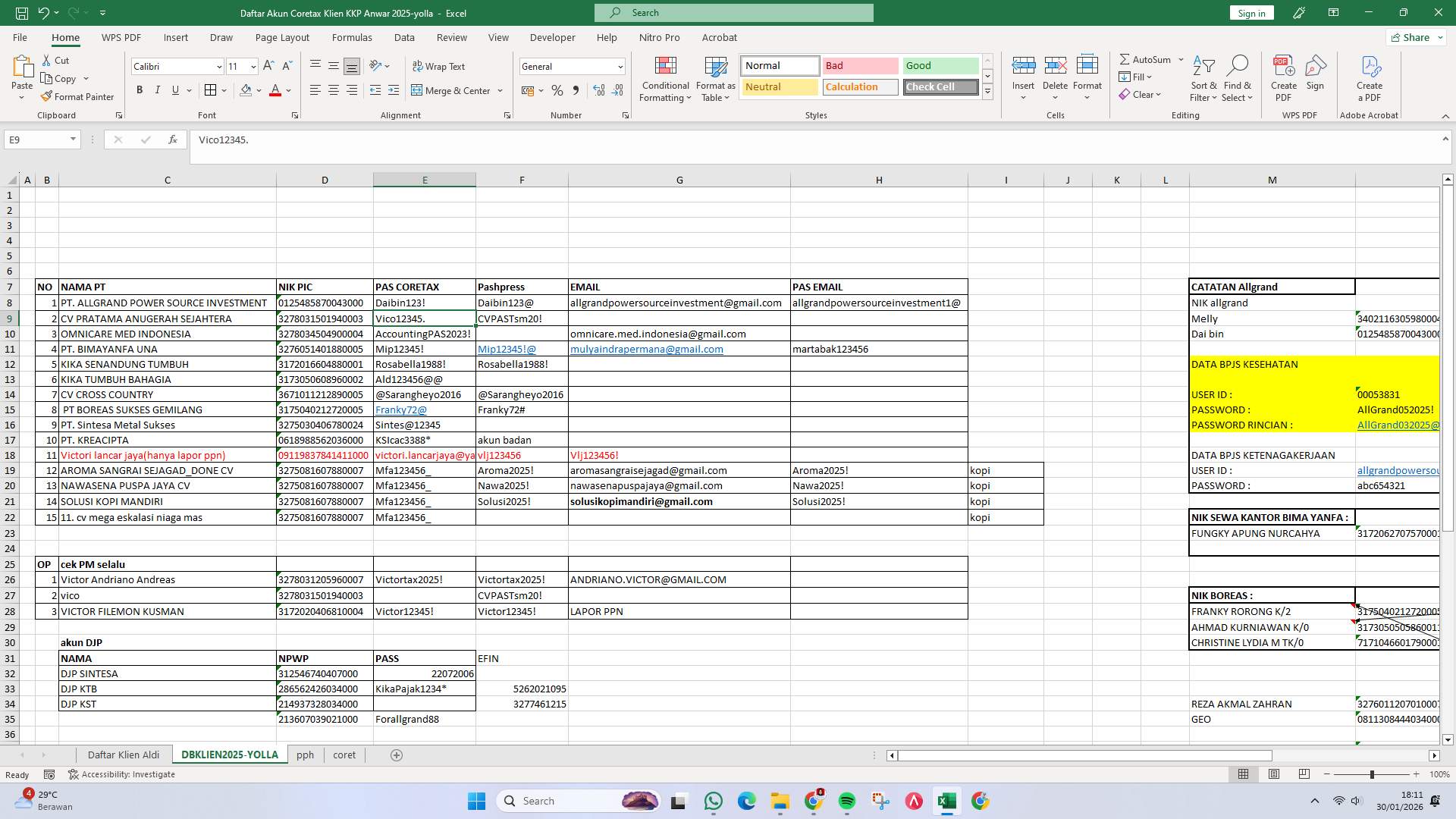Toggle italic formatting
Image resolution: width=1456 pixels, height=819 pixels.
(158, 90)
